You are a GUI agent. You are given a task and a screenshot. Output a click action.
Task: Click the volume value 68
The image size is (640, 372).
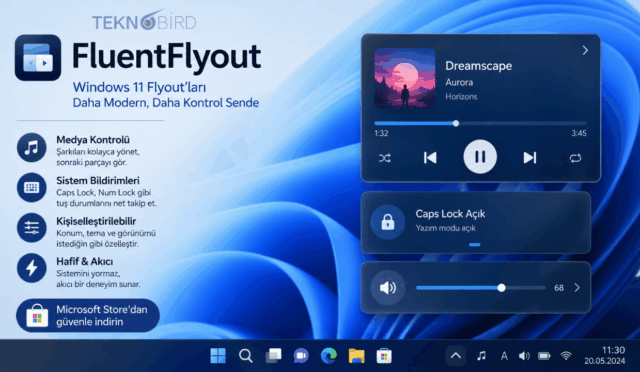[x=559, y=288]
